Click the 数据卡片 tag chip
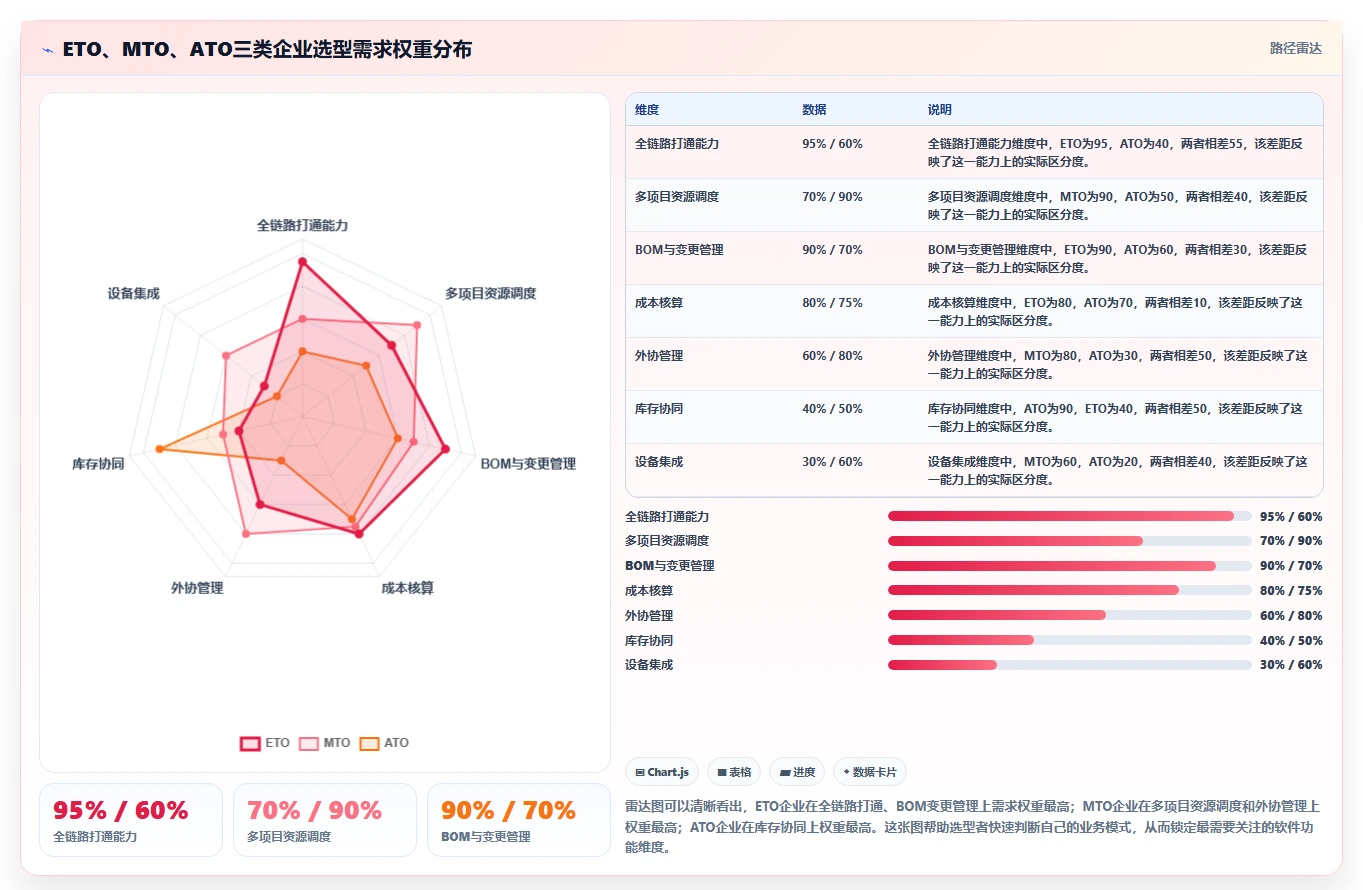 tap(870, 772)
